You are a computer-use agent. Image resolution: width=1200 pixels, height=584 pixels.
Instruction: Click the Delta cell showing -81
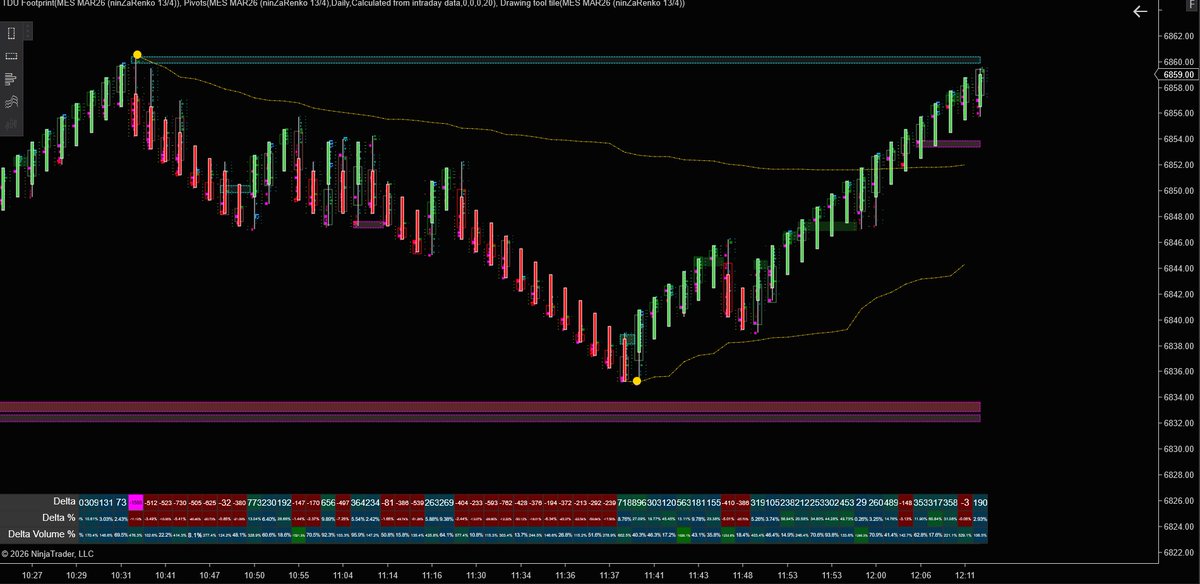387,501
